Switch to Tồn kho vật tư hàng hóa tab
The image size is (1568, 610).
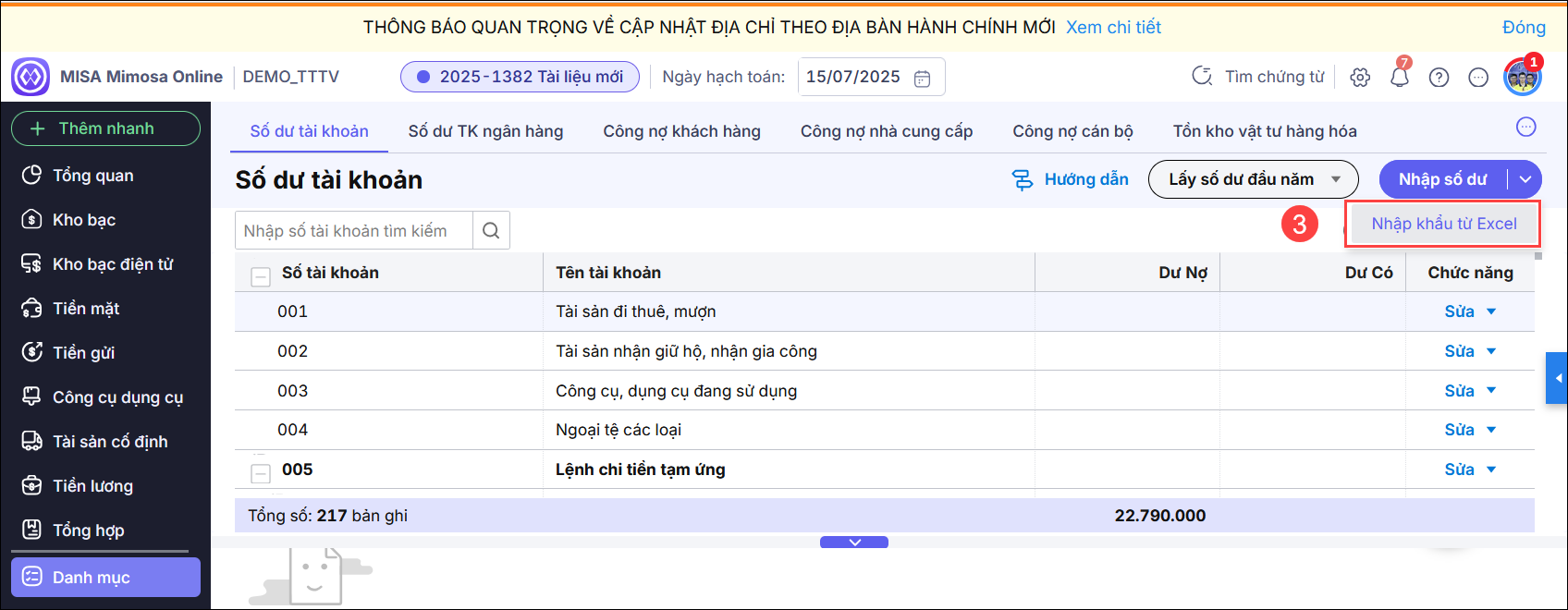click(1265, 131)
